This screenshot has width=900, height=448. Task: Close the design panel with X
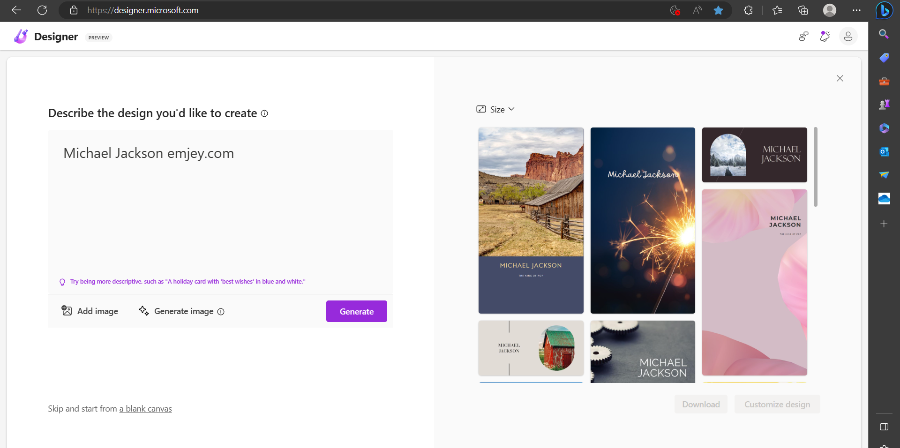pyautogui.click(x=840, y=78)
